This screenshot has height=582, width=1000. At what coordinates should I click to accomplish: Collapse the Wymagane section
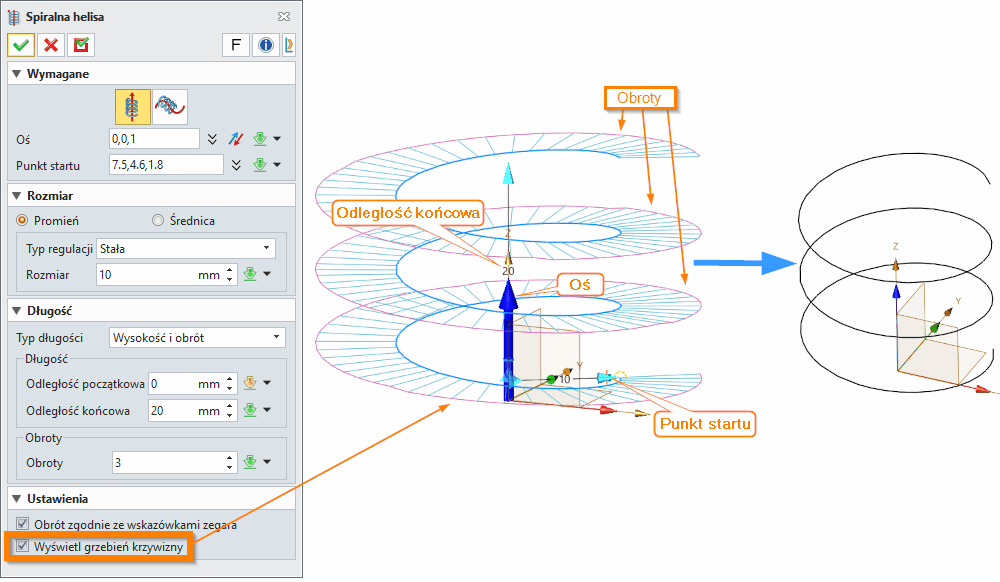point(15,74)
